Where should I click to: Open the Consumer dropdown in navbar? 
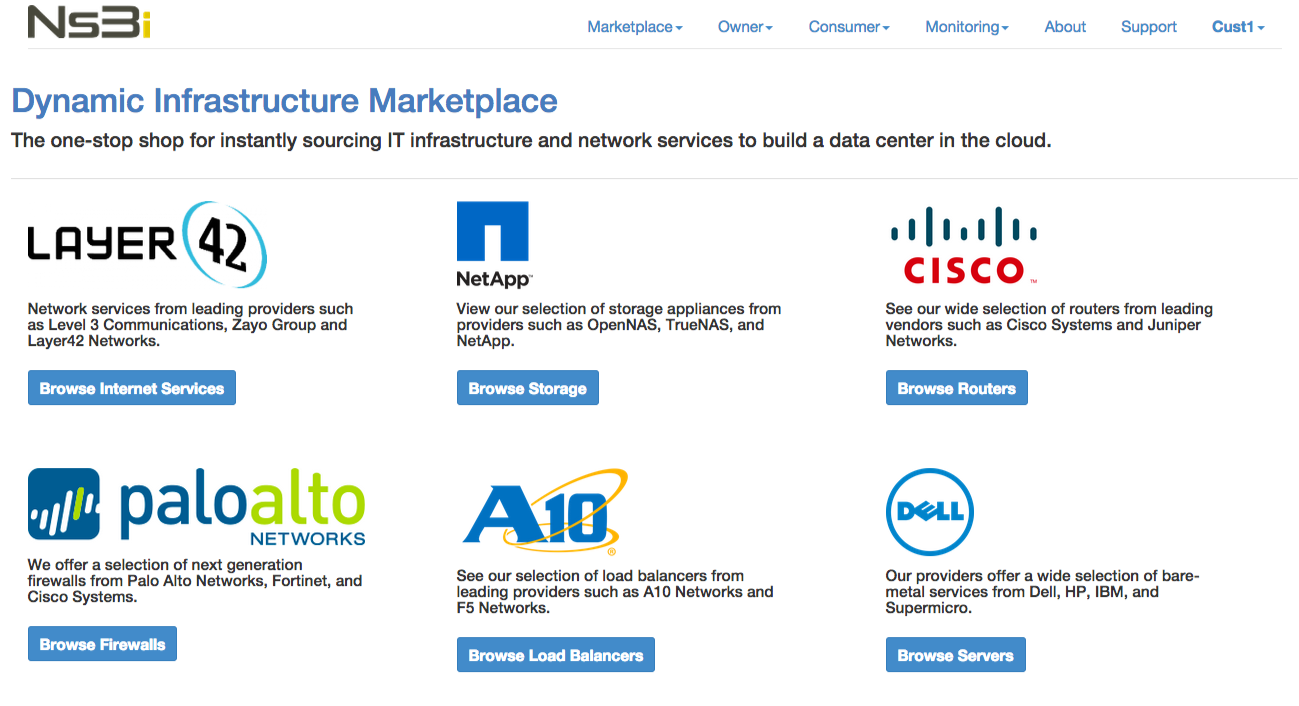coord(849,27)
